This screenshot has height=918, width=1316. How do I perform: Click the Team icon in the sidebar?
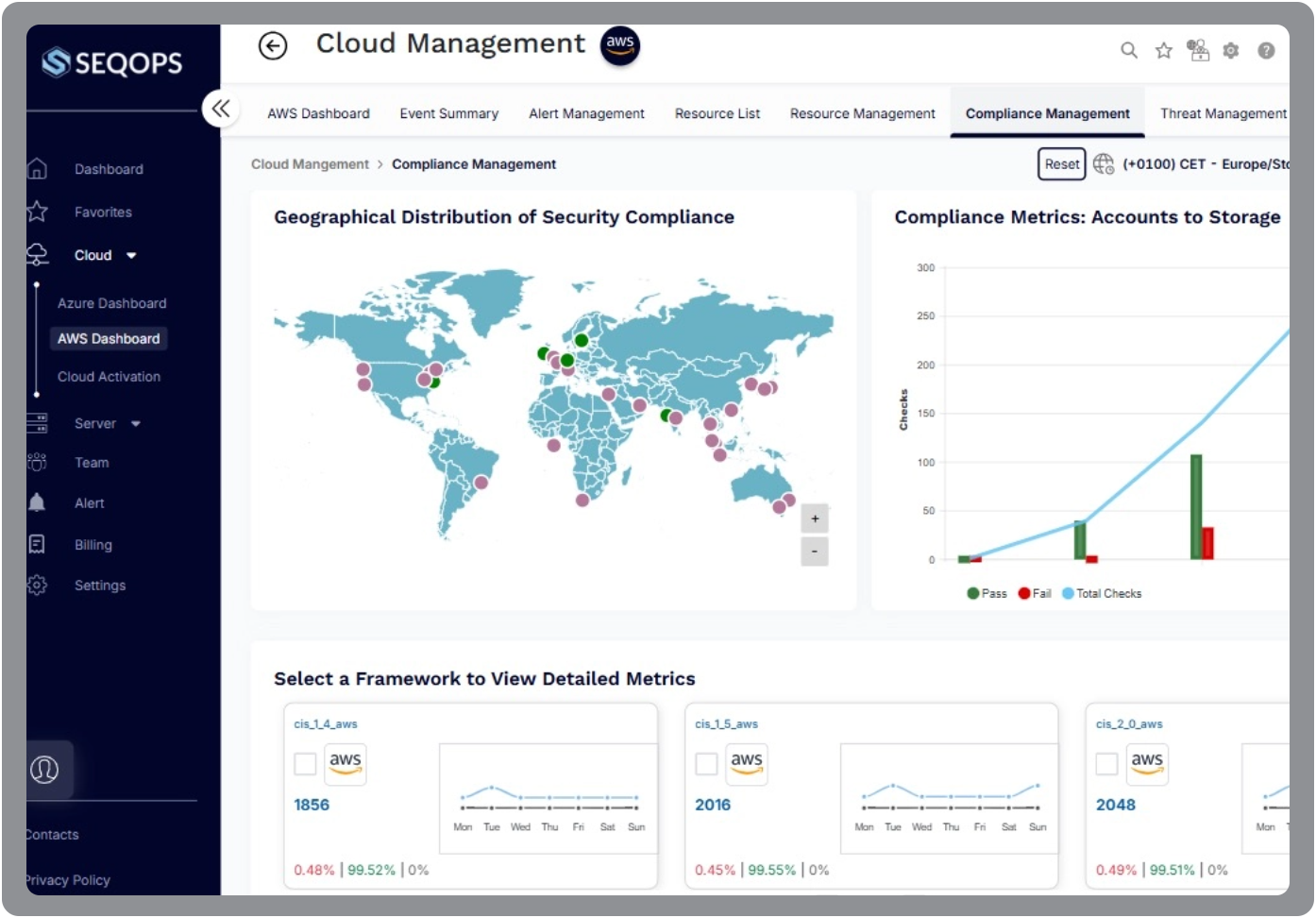click(36, 462)
